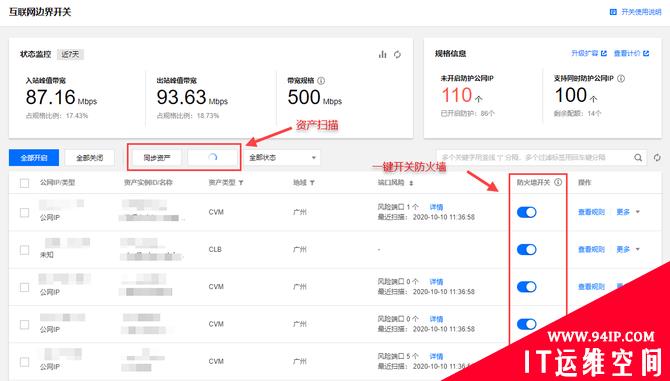Click external-link icon next to 查看计价

[646, 53]
